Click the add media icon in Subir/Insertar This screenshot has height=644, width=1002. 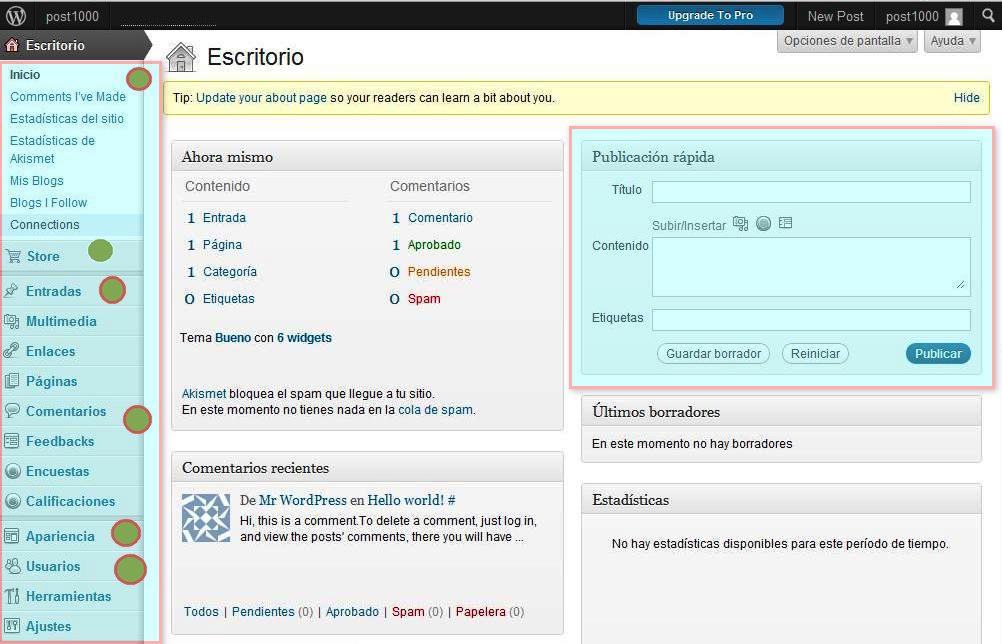pyautogui.click(x=740, y=224)
